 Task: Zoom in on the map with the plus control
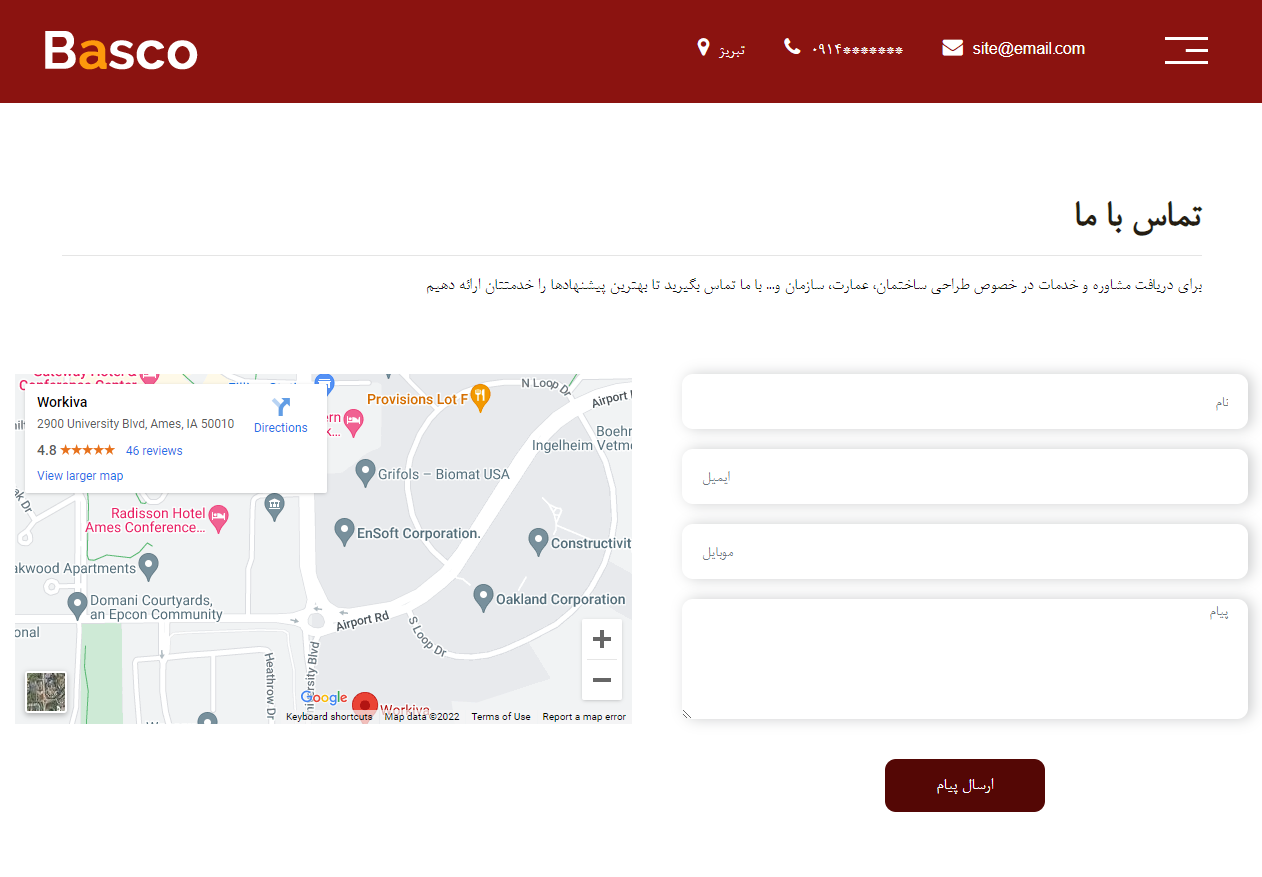(x=601, y=638)
